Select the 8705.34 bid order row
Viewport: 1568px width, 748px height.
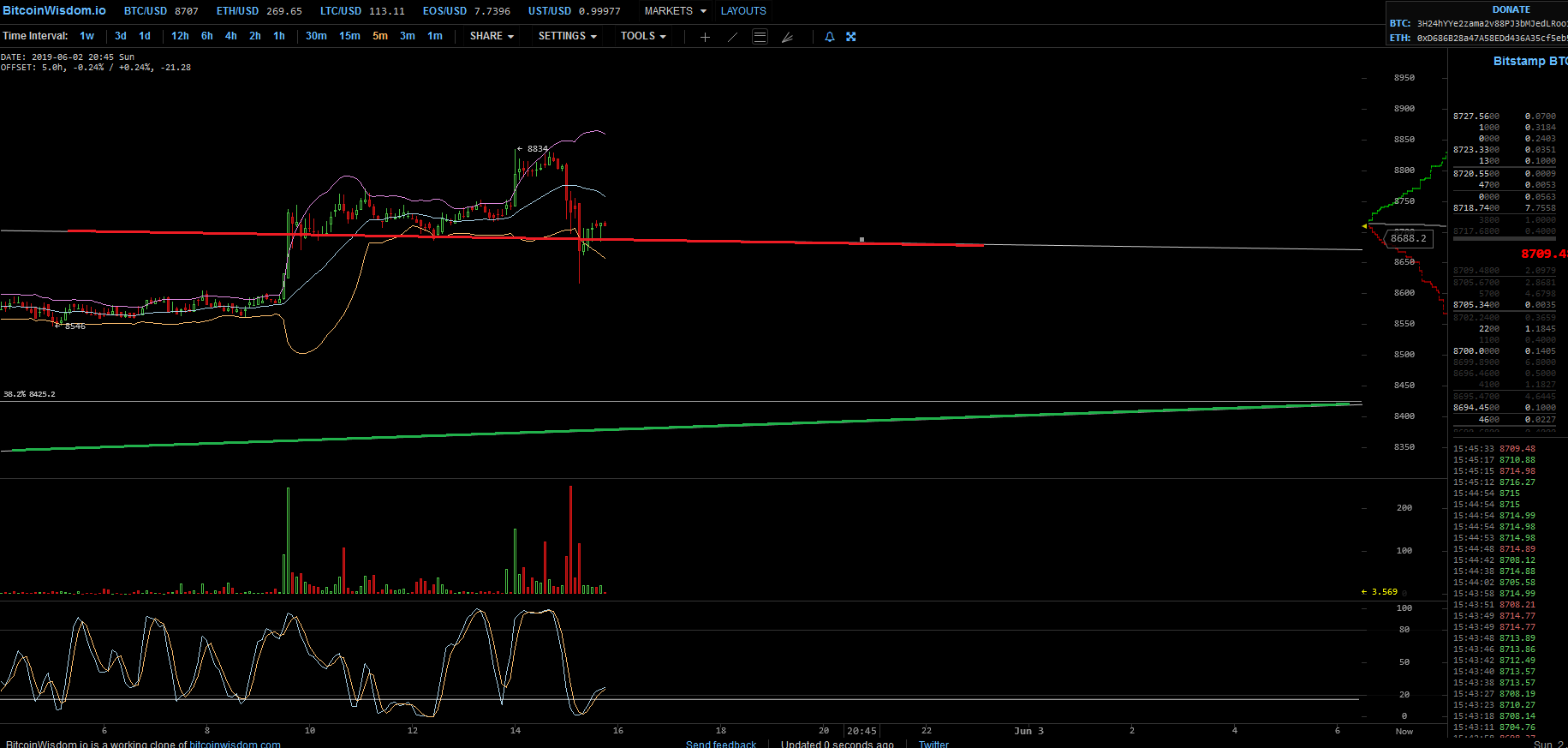[1505, 305]
